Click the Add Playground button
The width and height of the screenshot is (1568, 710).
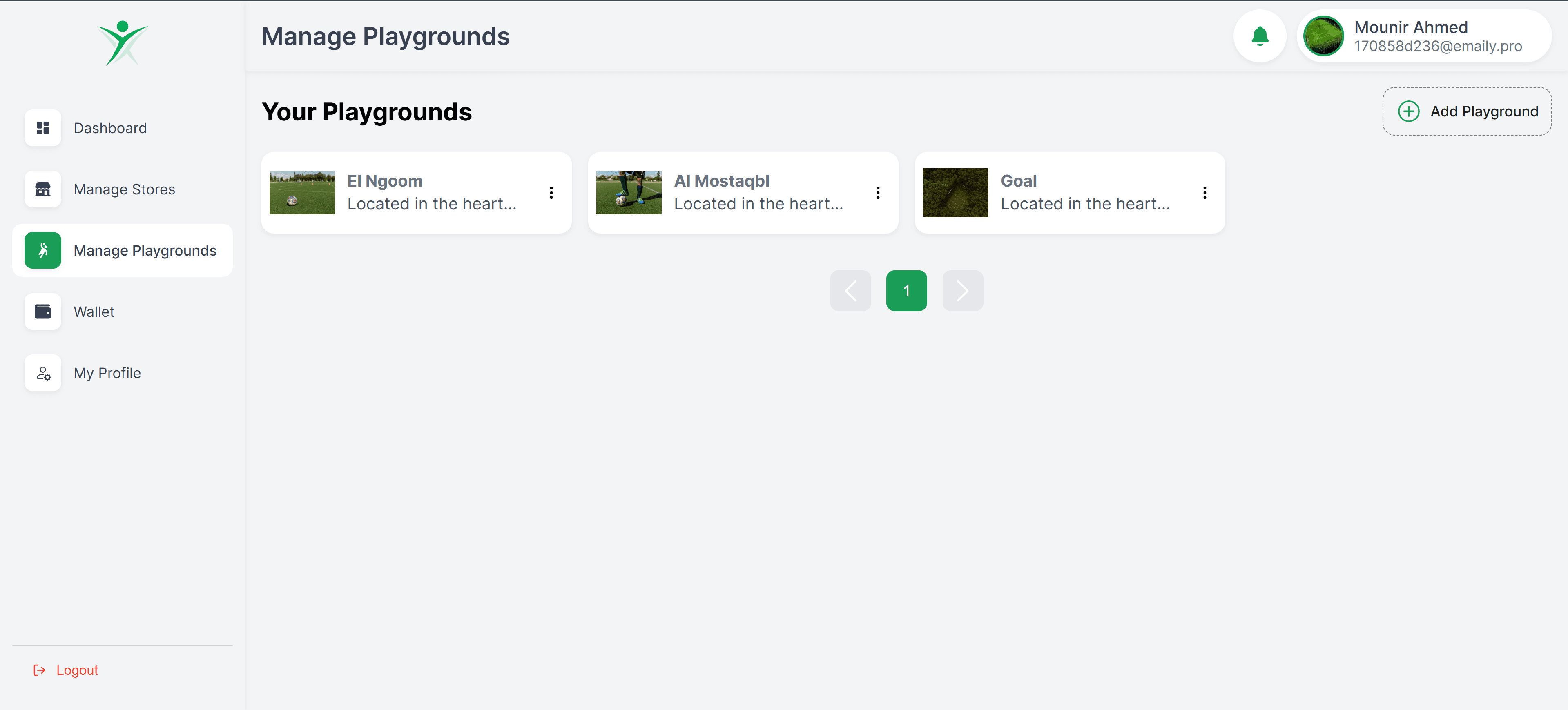tap(1466, 111)
